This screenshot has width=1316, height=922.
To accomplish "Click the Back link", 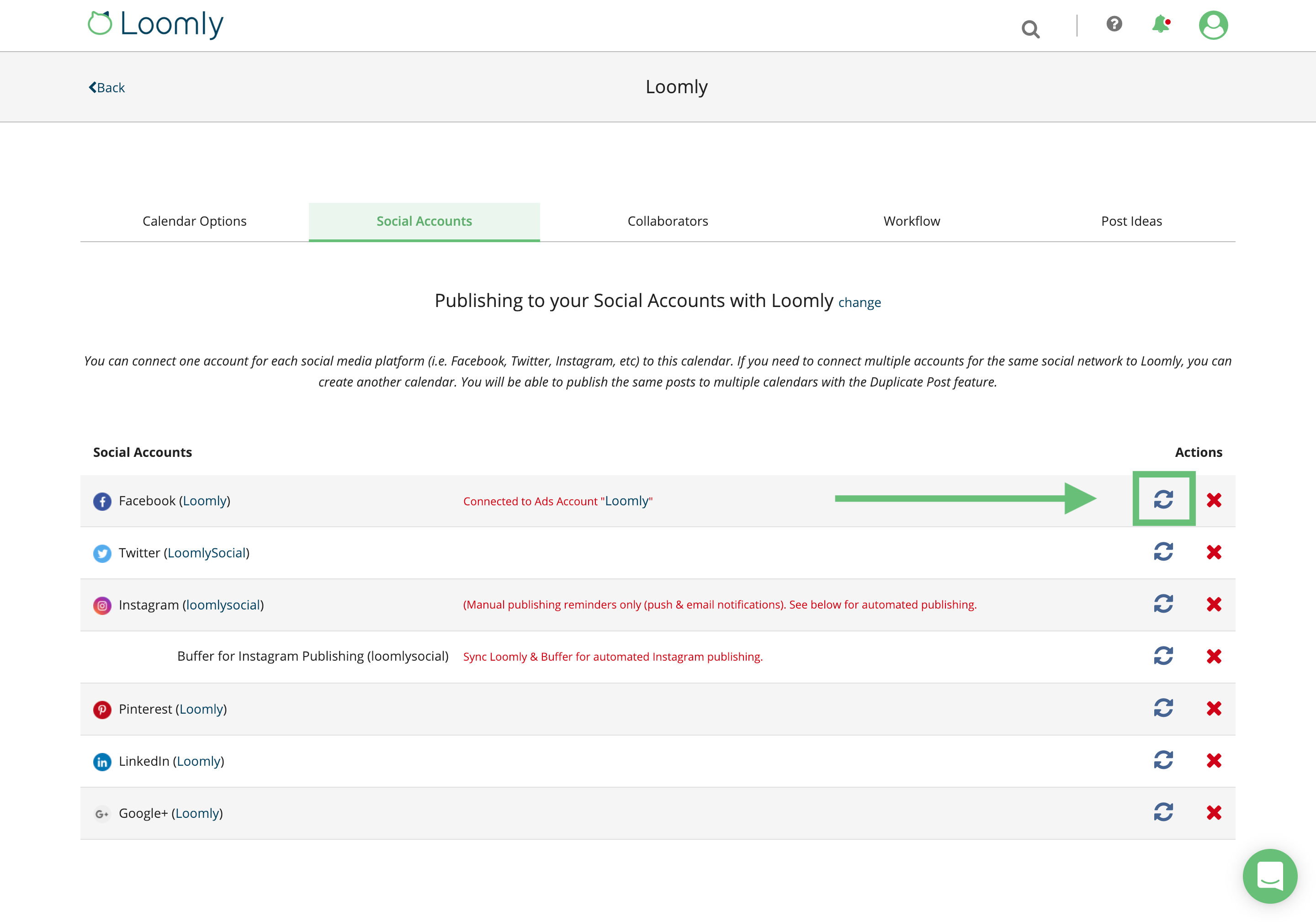I will tap(106, 87).
